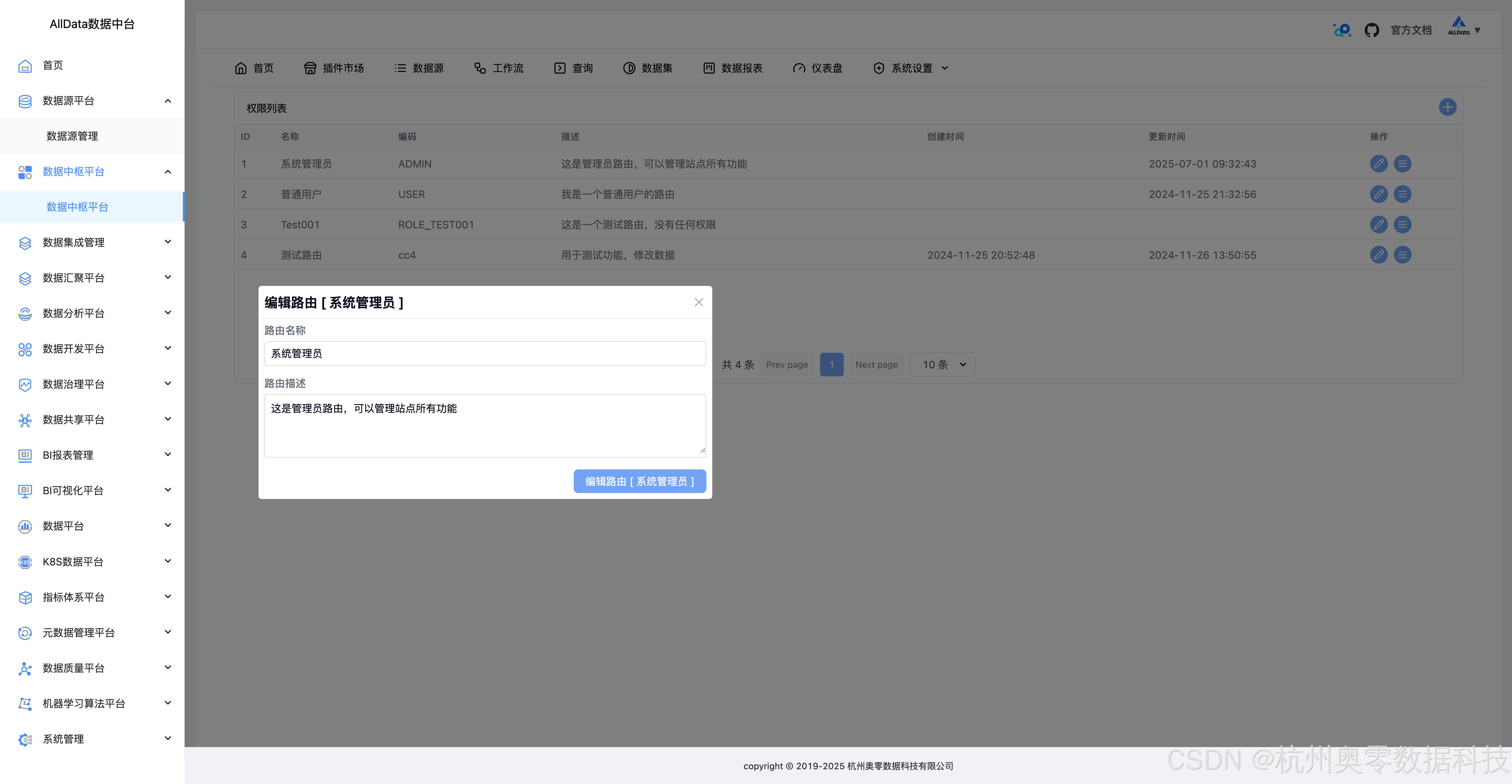Go to 首页 in top navigation bar
This screenshot has height=784, width=1512.
coord(254,68)
